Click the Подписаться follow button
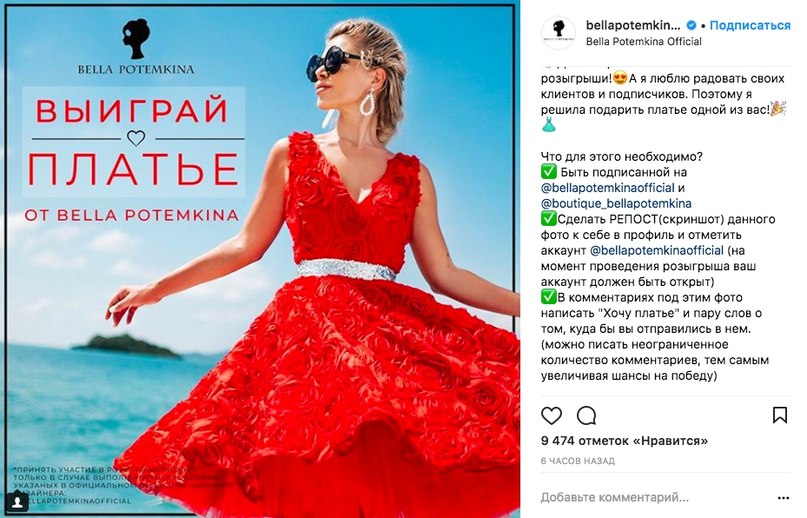This screenshot has width=807, height=518. point(750,25)
